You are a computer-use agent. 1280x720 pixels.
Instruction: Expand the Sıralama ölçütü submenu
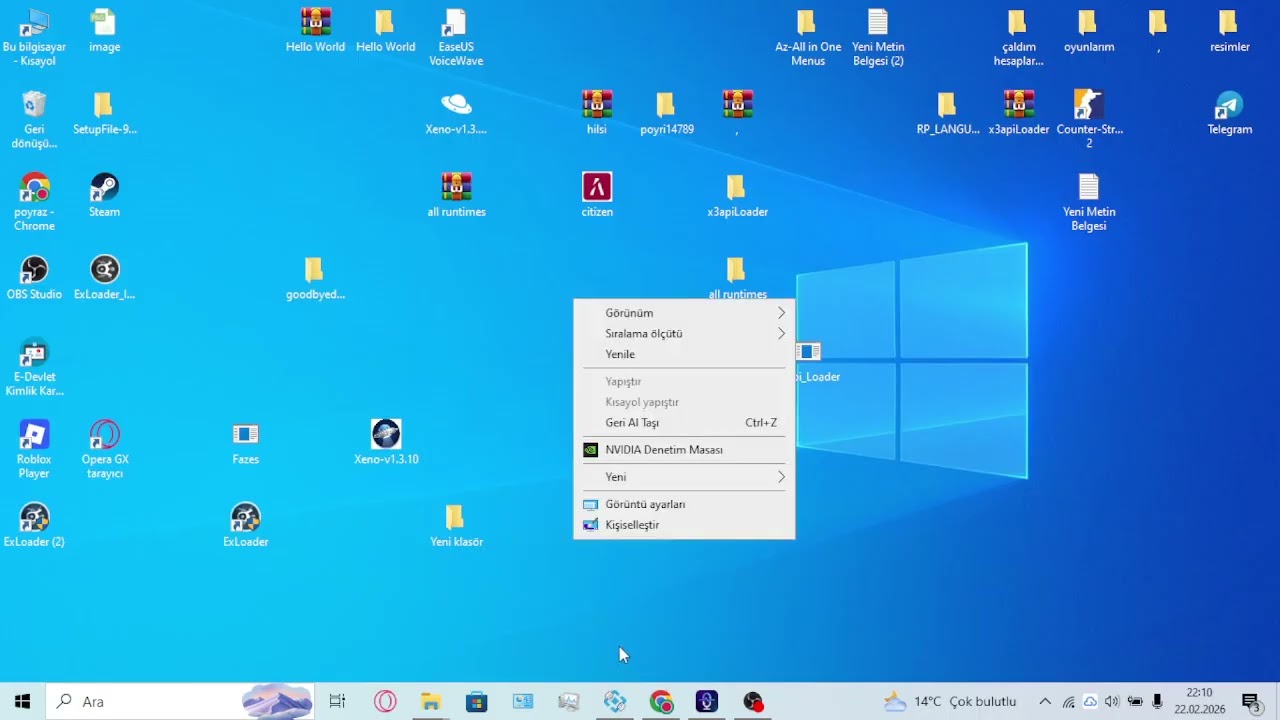coord(684,334)
